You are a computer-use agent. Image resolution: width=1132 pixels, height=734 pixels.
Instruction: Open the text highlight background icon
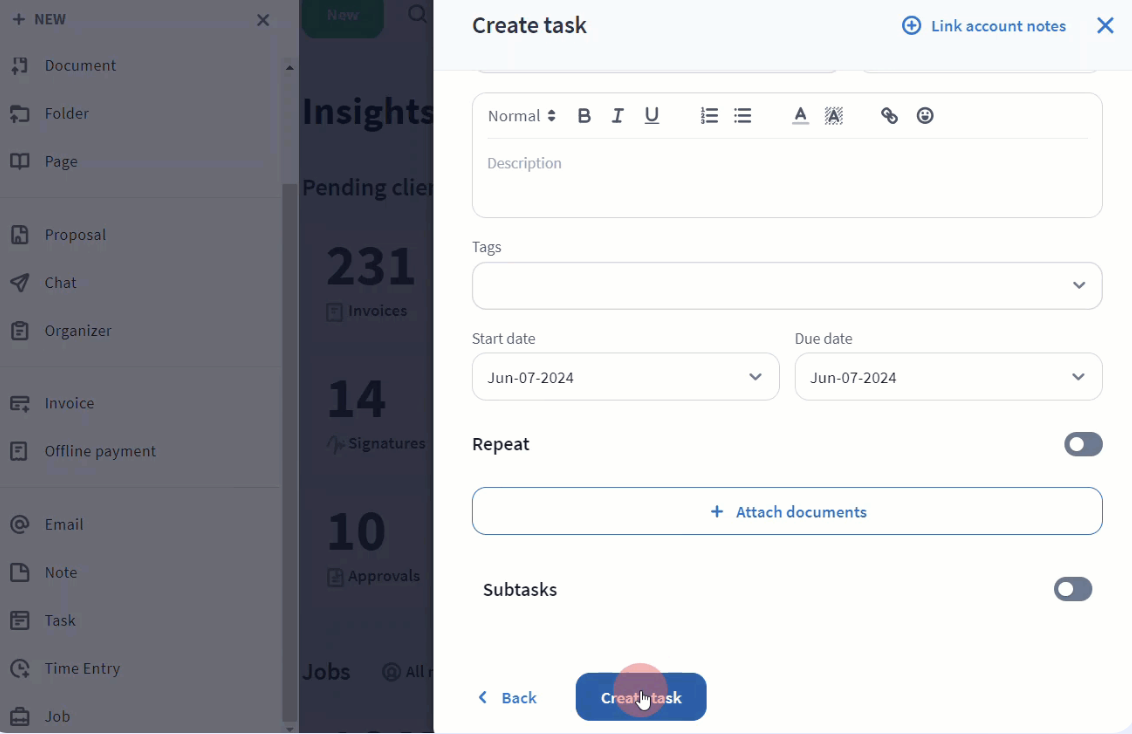pyautogui.click(x=833, y=115)
